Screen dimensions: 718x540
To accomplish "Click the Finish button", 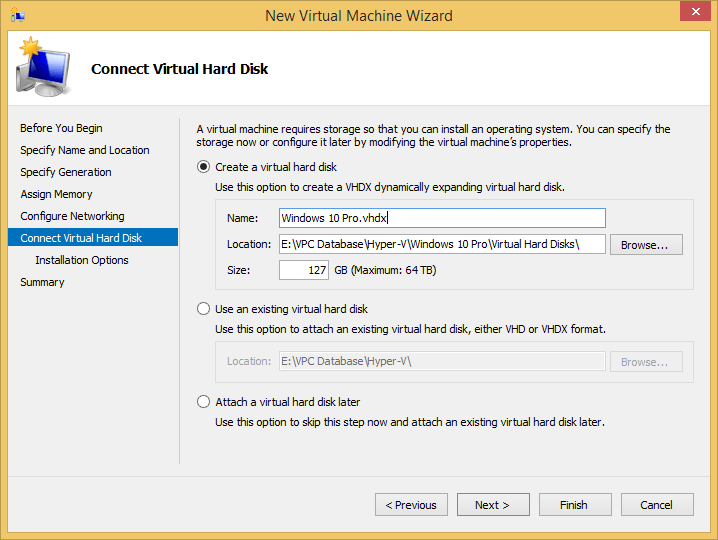I will point(574,505).
